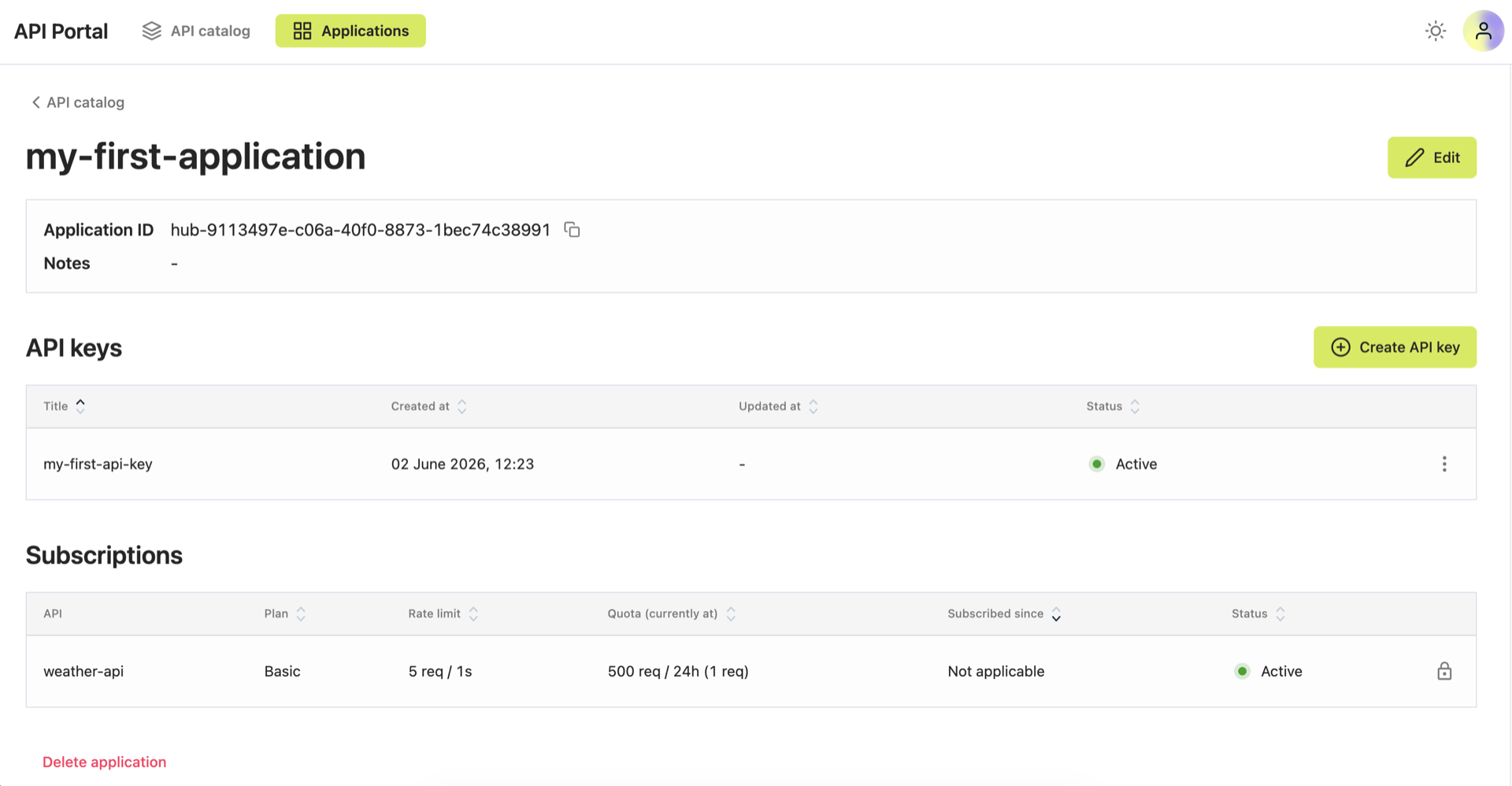
Task: Go to the API catalog tab
Action: click(x=196, y=31)
